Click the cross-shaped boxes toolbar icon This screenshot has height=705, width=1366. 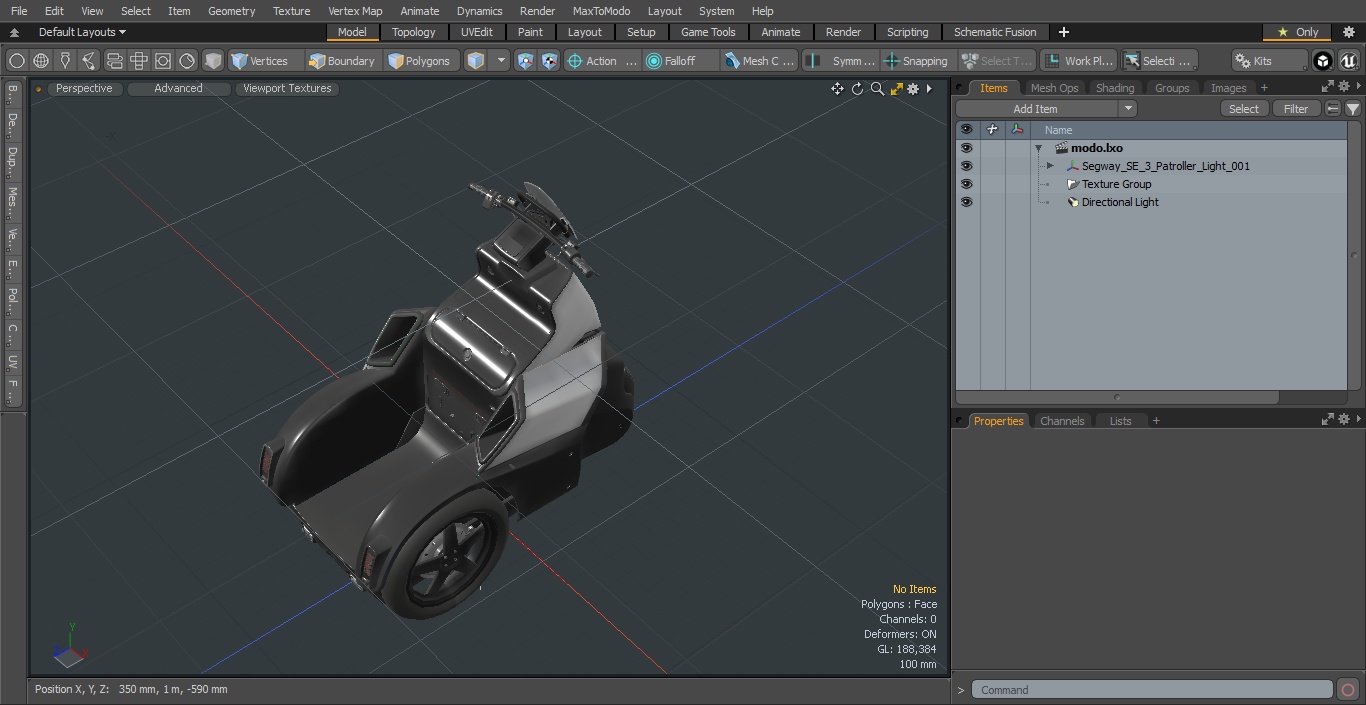coord(139,61)
